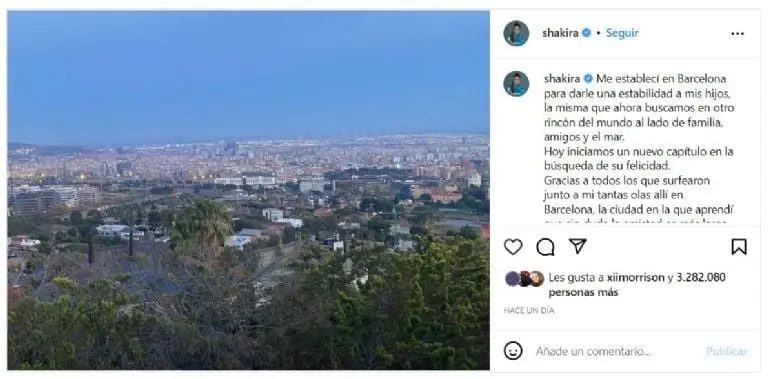View the 3.282.080 personas más likes list
This screenshot has width=768, height=379.
(x=637, y=285)
